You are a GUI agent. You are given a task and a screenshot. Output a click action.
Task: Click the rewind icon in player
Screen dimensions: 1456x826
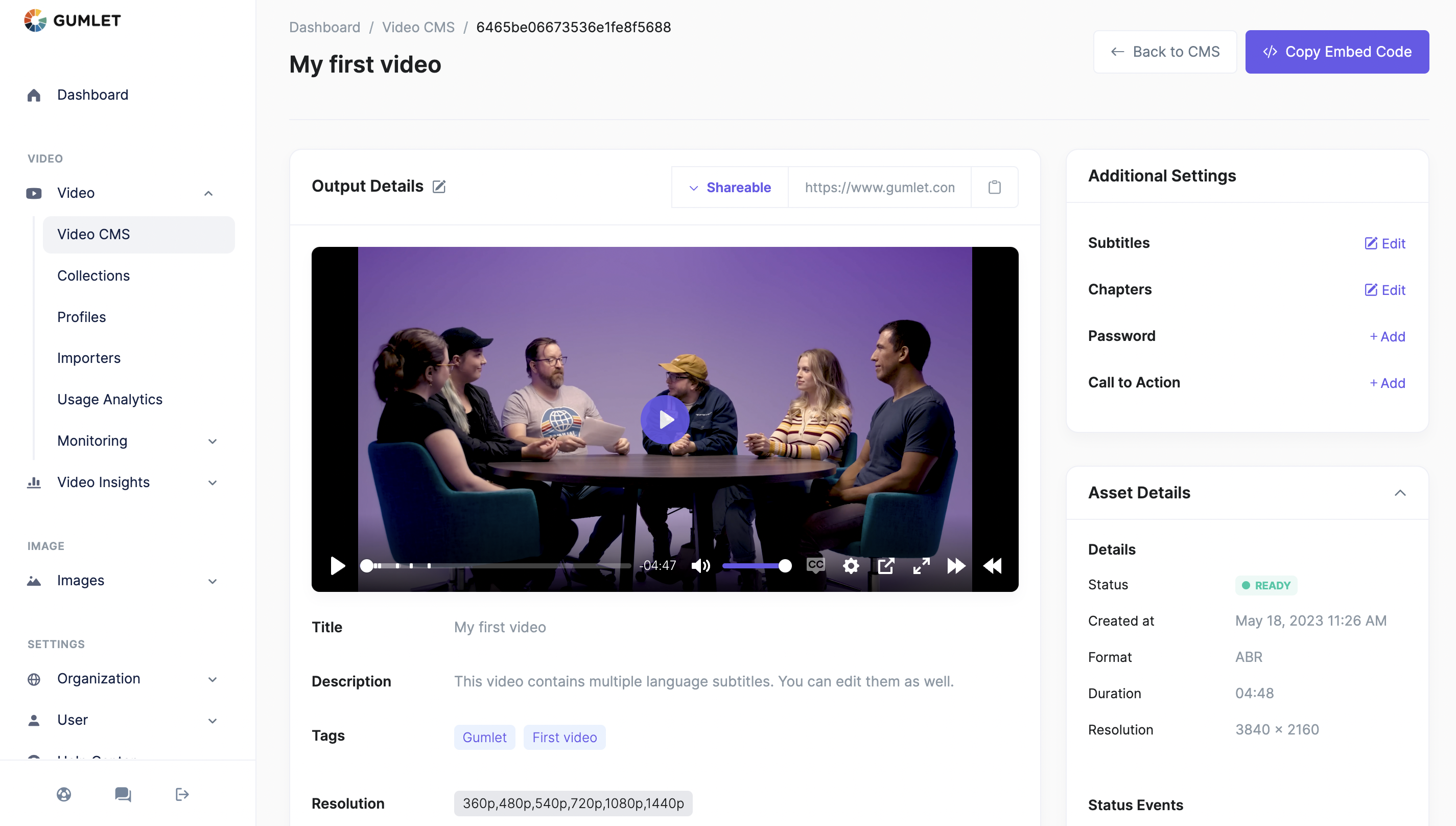click(992, 566)
